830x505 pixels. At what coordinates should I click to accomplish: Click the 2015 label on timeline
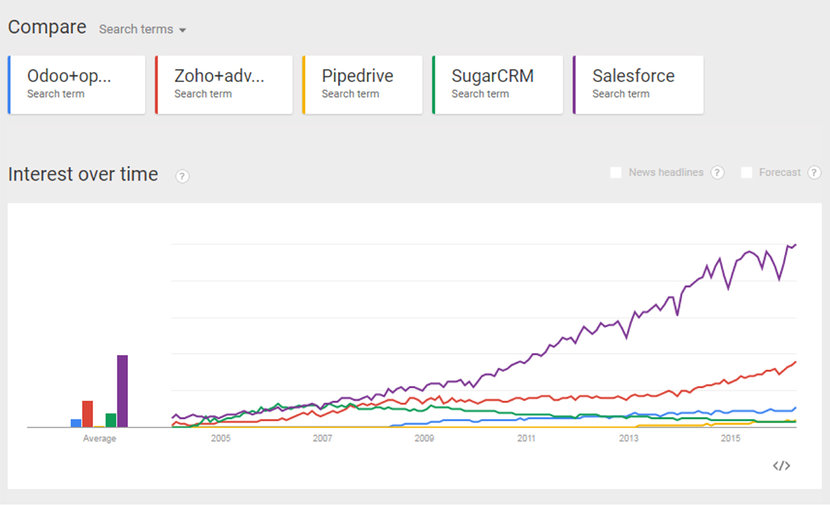[x=730, y=438]
